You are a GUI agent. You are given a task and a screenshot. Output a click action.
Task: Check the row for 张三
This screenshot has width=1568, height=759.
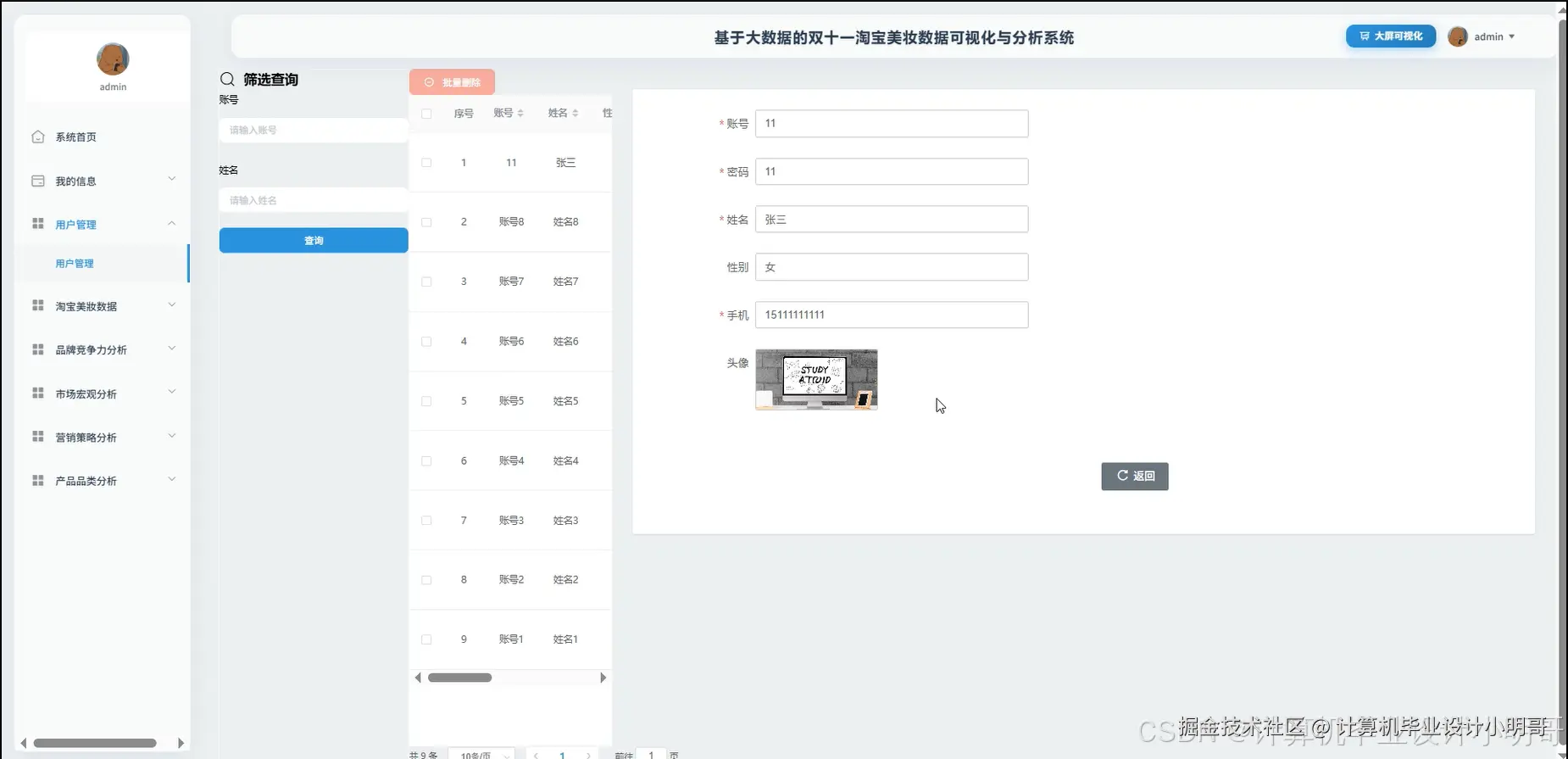(426, 163)
